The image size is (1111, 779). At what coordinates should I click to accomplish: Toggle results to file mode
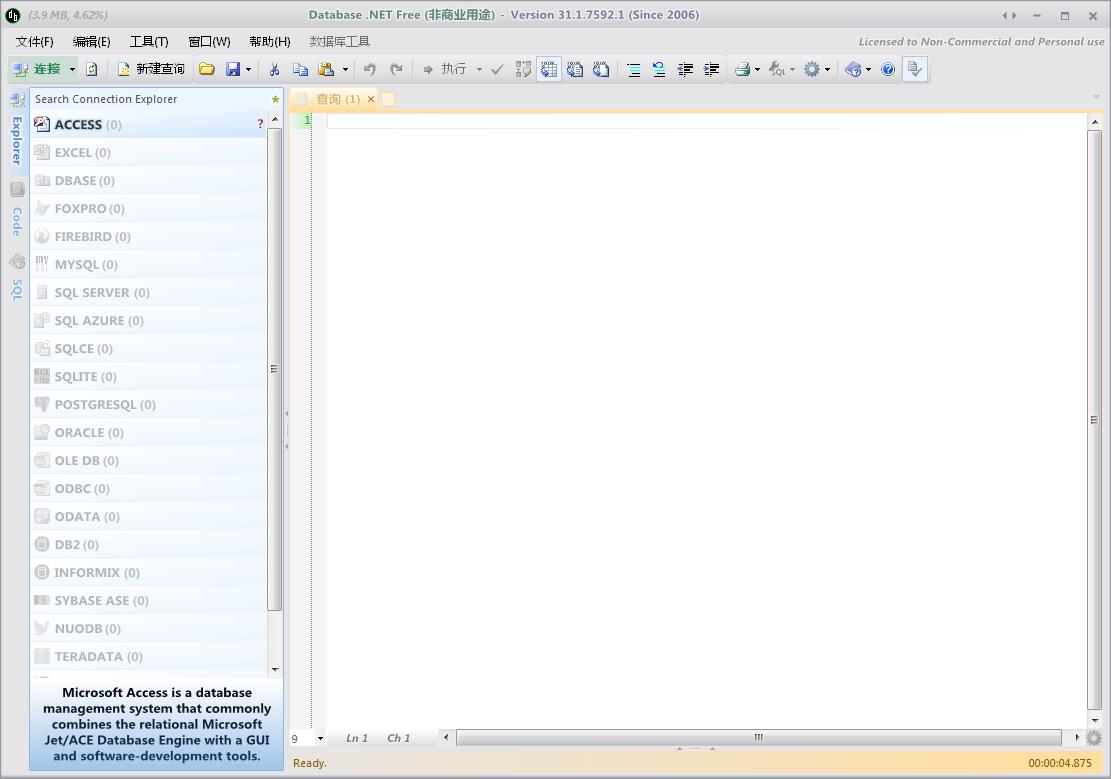click(x=601, y=69)
